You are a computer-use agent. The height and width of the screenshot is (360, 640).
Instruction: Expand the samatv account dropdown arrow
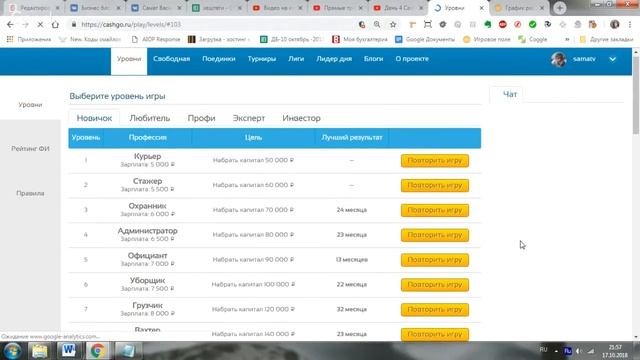coord(612,59)
